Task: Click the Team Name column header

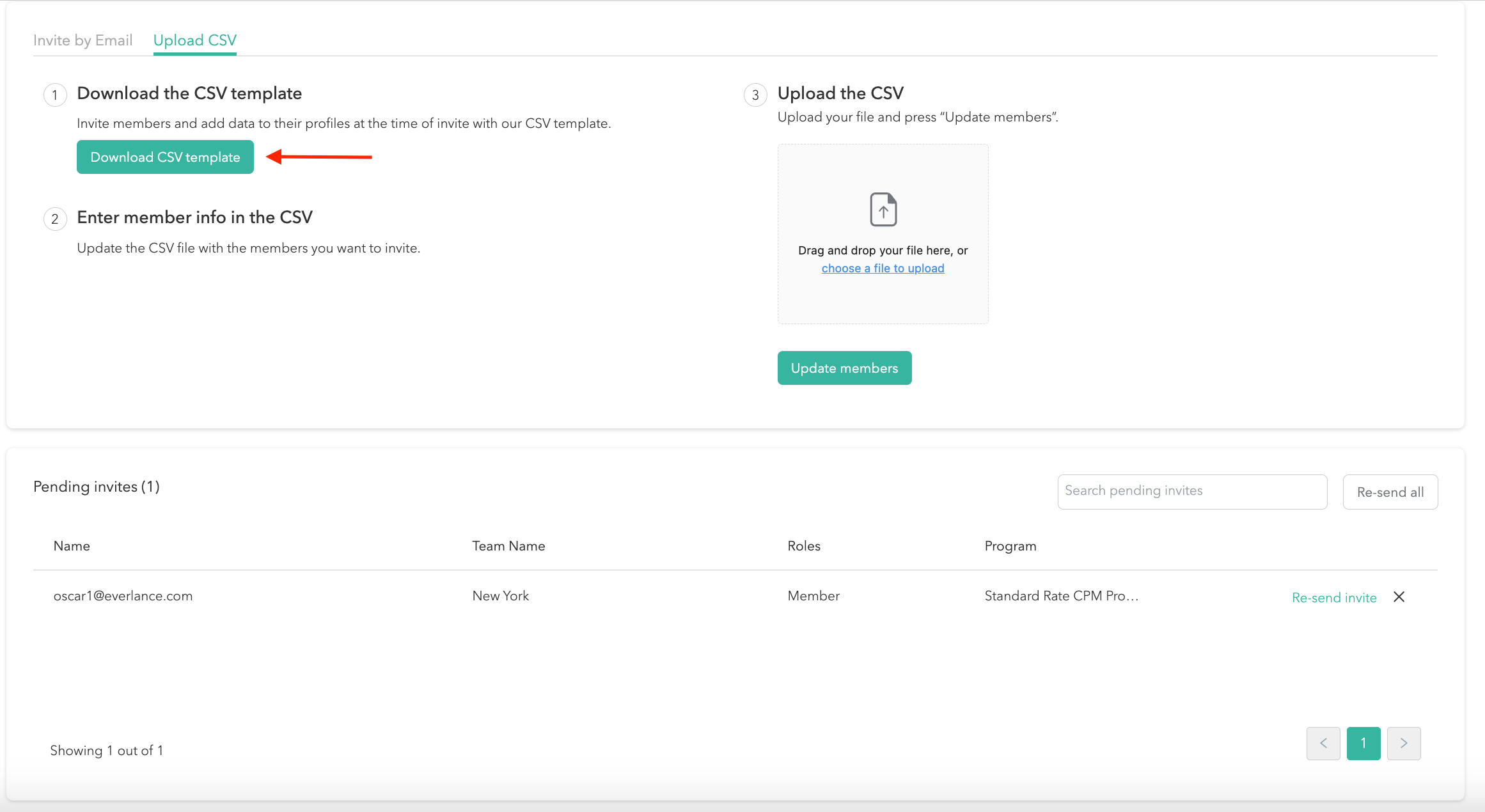Action: point(508,546)
